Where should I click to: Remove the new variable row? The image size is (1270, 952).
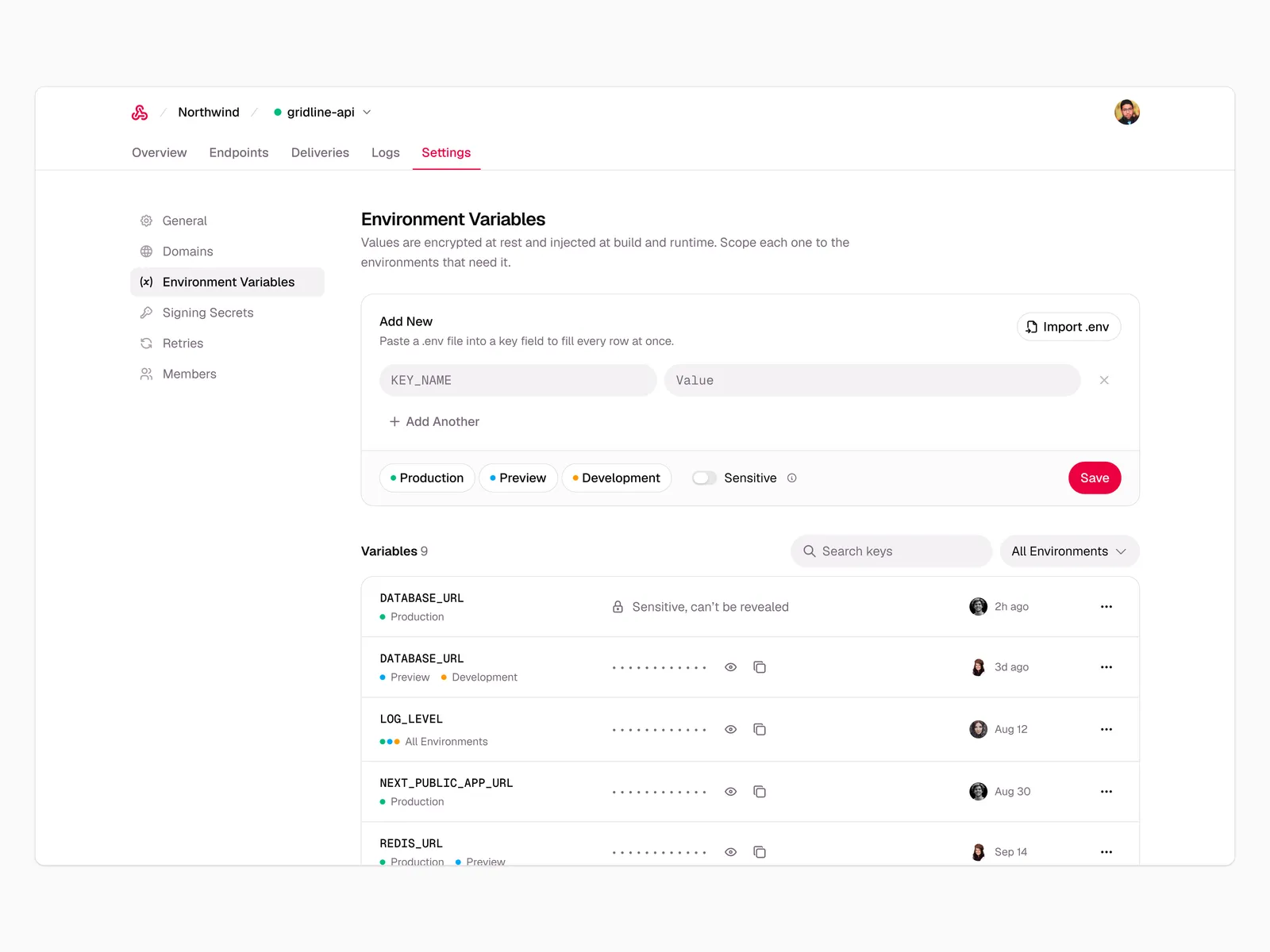pyautogui.click(x=1104, y=381)
